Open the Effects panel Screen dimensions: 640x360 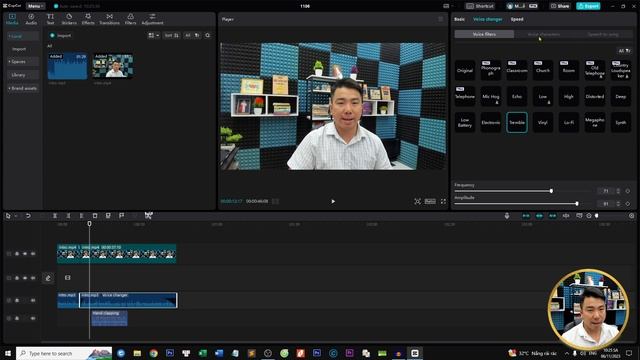(88, 19)
